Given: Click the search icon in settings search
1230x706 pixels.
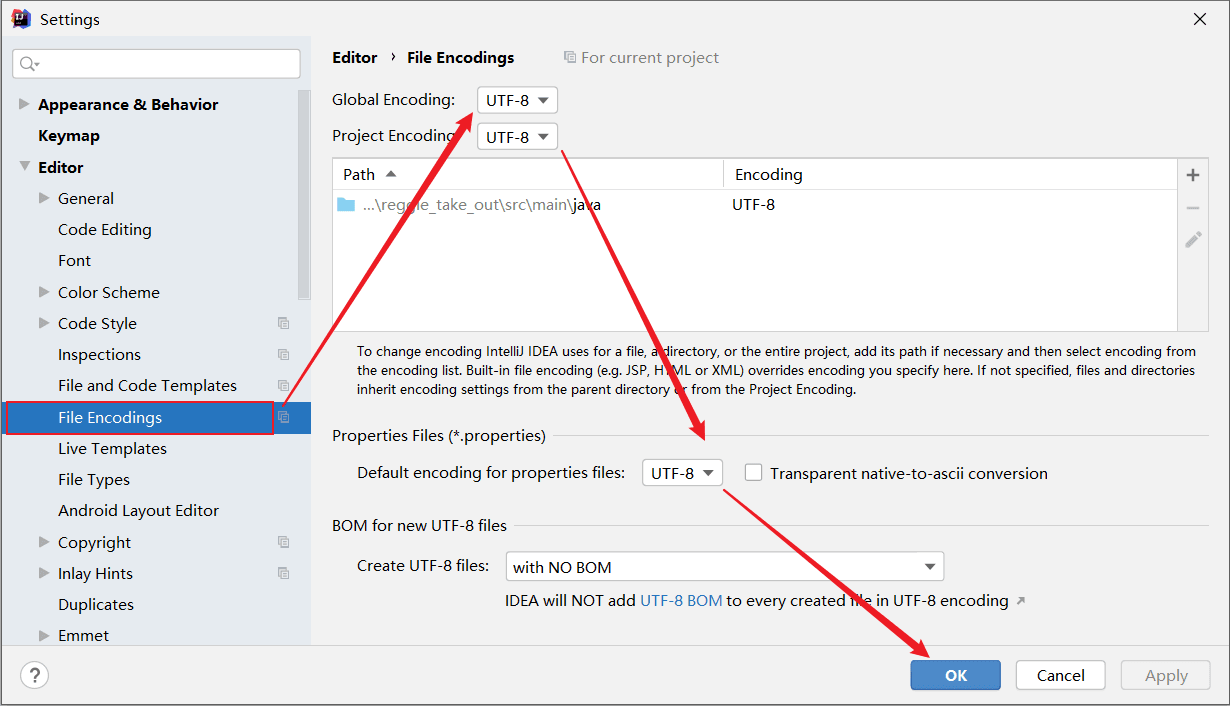Looking at the screenshot, I should pos(28,64).
